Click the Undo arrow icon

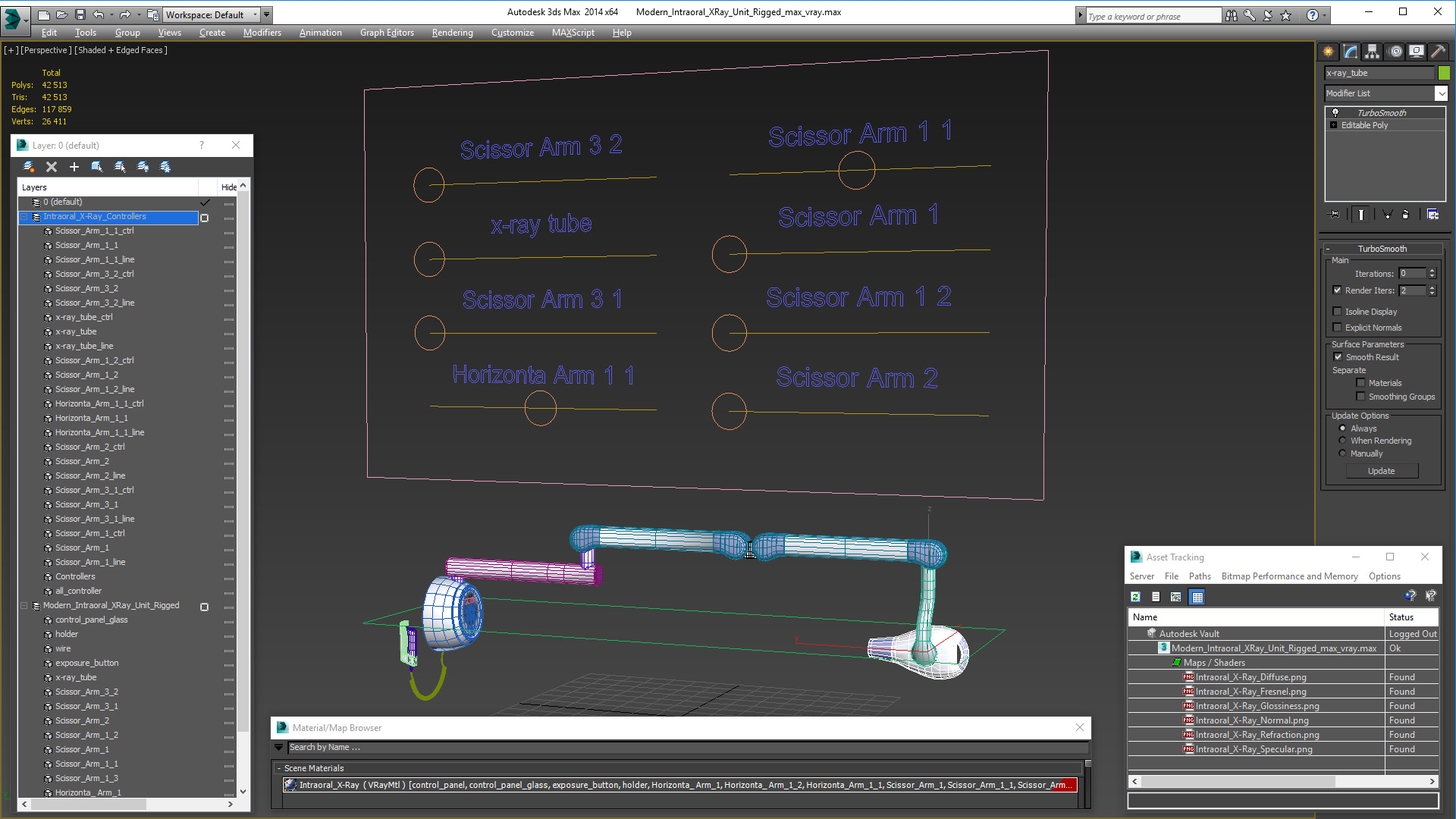[x=99, y=14]
